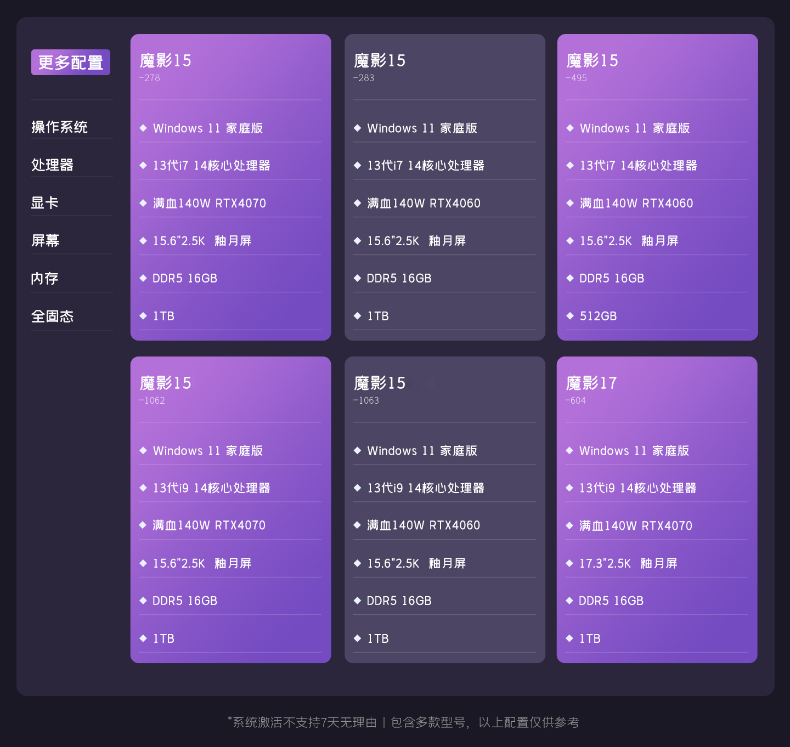Click 1TB in the 魔影17 card
The width and height of the screenshot is (790, 747).
pyautogui.click(x=590, y=638)
